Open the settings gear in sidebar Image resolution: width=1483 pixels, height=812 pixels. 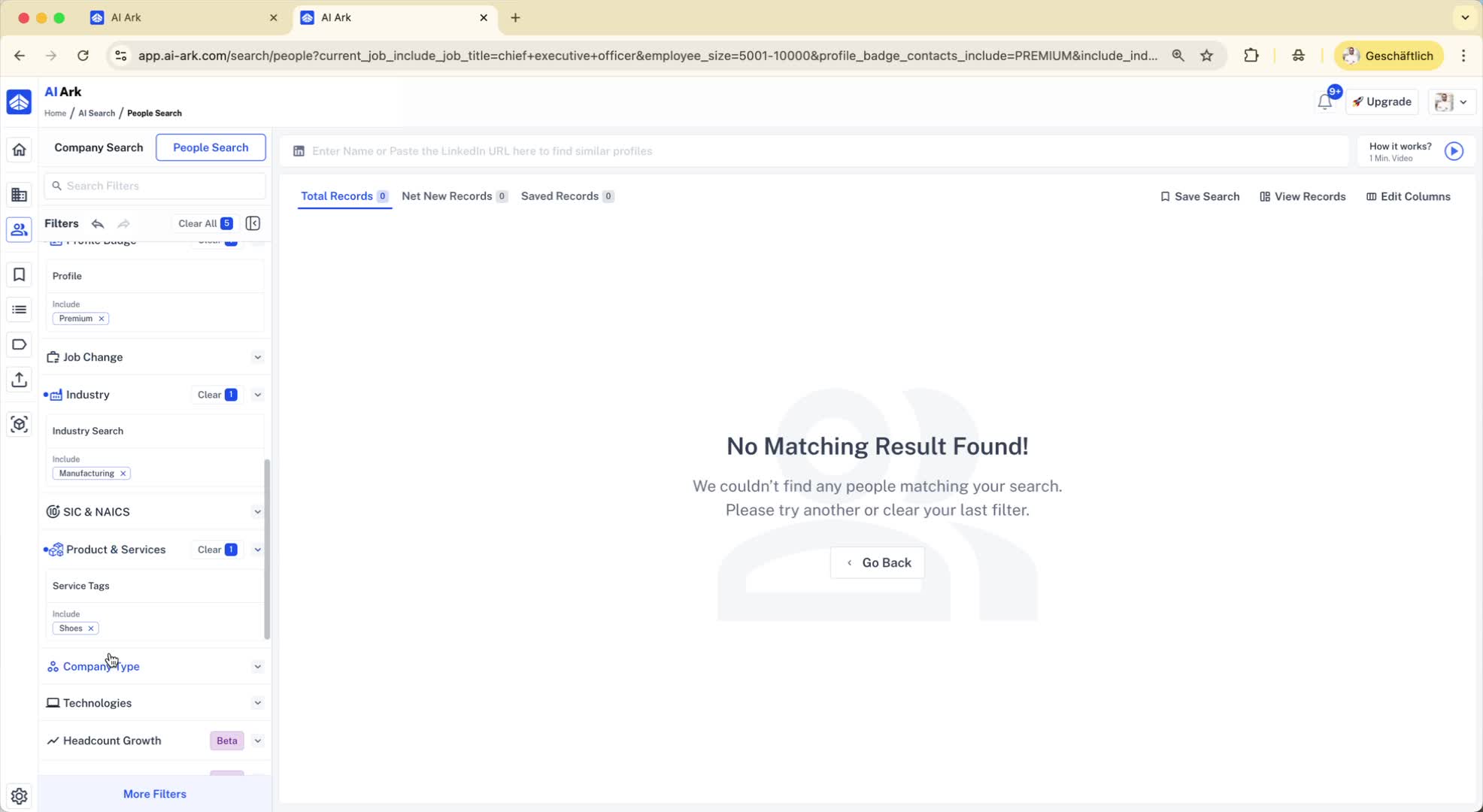19,796
